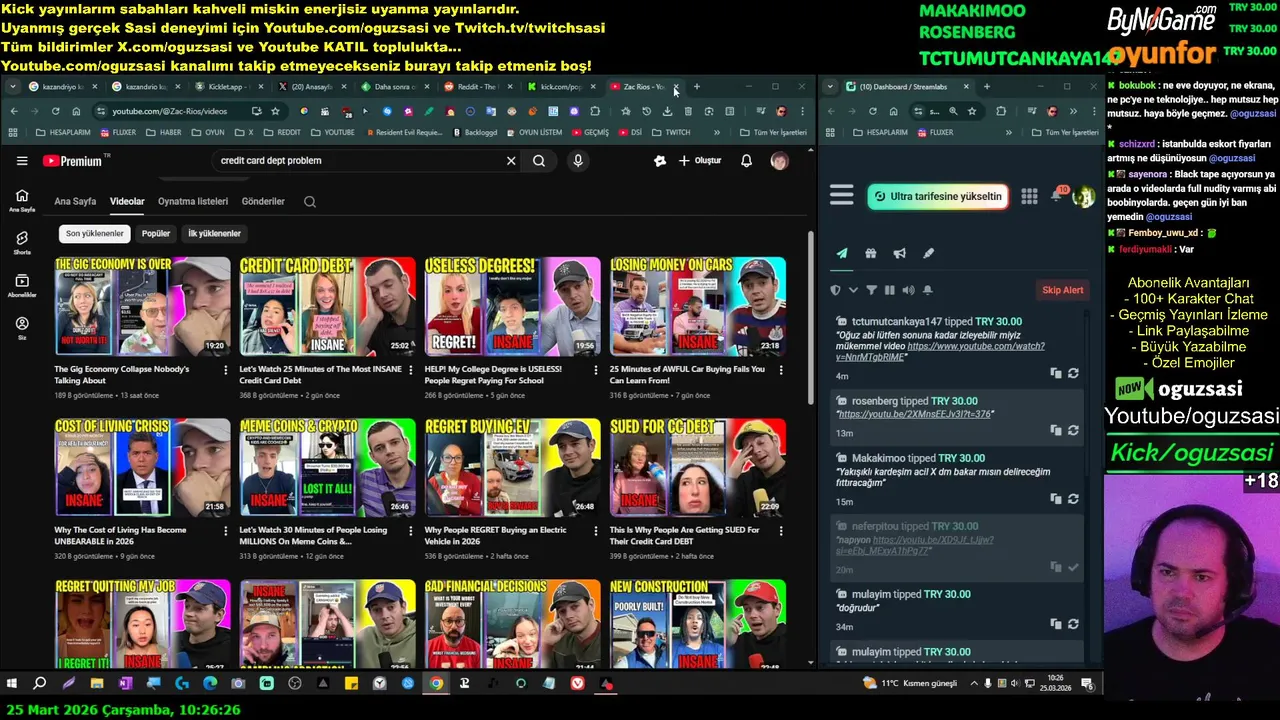
Task: Open options menu for AWFUL Car Buying Fails video
Action: point(781,369)
